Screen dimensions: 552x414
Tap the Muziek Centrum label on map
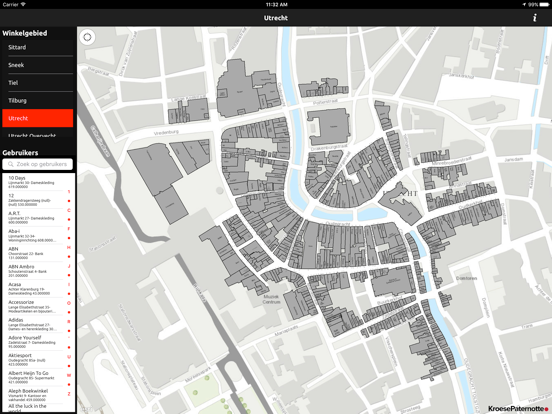(x=271, y=299)
